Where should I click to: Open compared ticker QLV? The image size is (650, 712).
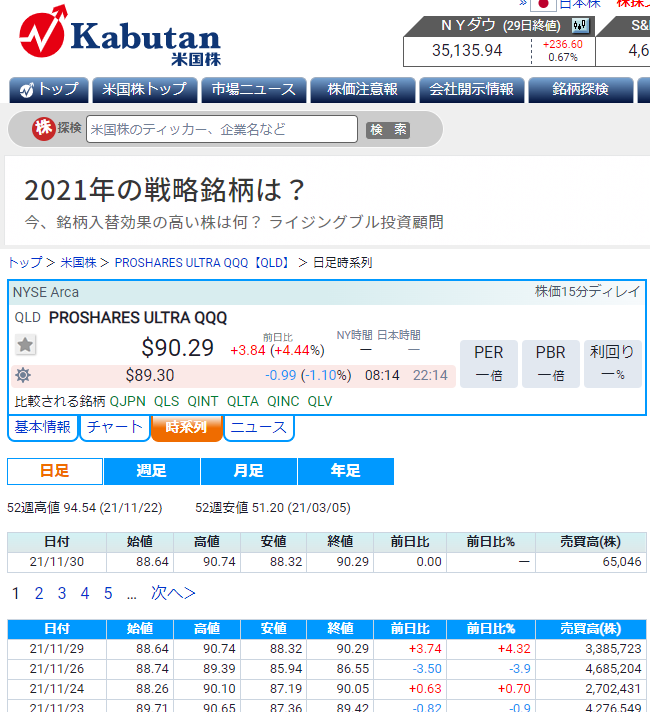320,401
